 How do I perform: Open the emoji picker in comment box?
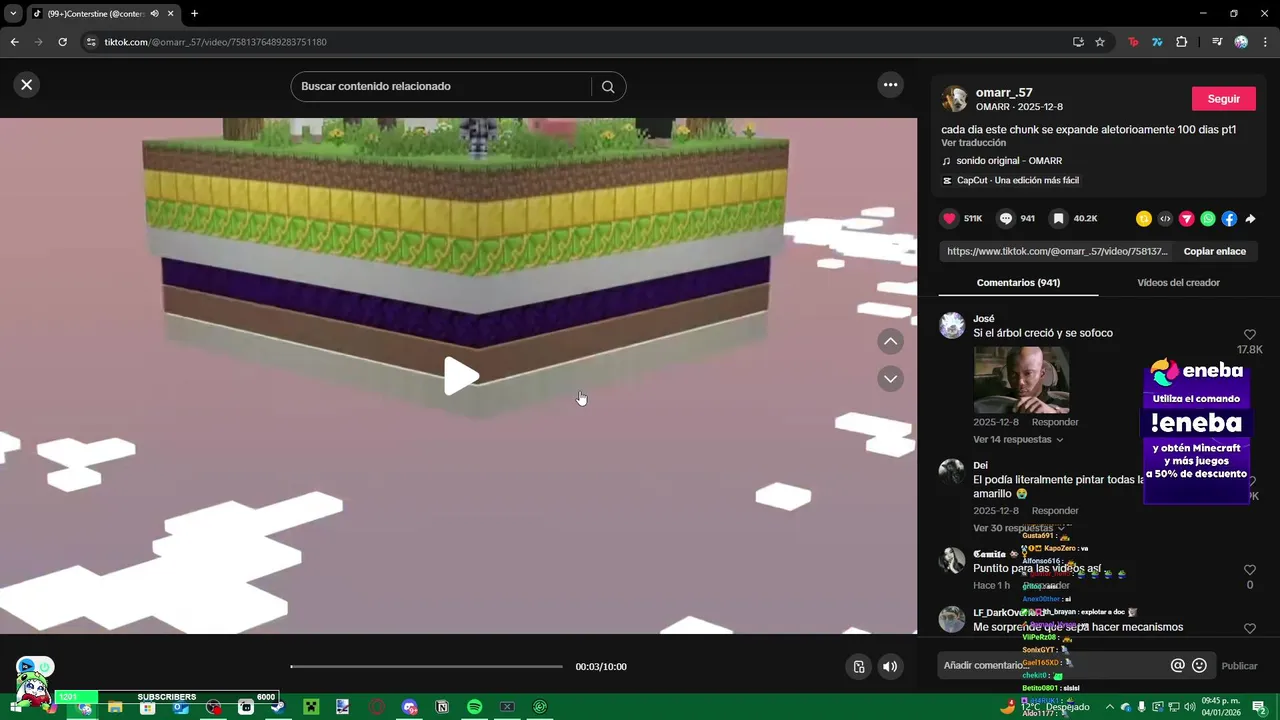(x=1199, y=666)
